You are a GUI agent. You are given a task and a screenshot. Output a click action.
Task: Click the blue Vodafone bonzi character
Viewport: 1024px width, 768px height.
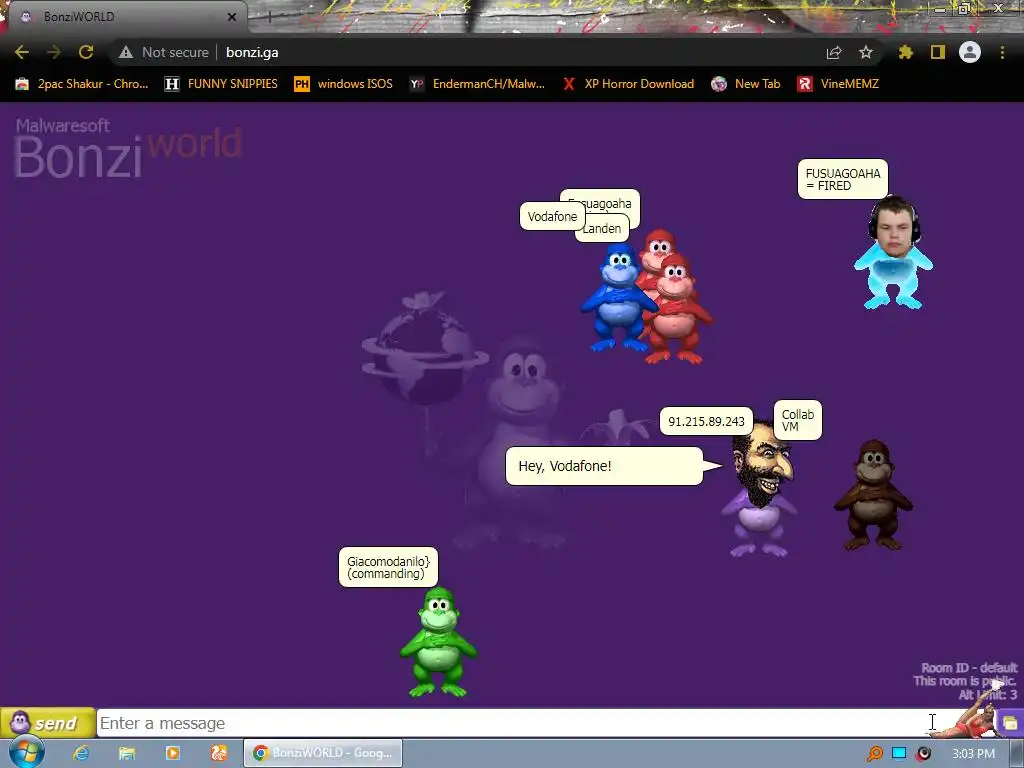tap(616, 297)
